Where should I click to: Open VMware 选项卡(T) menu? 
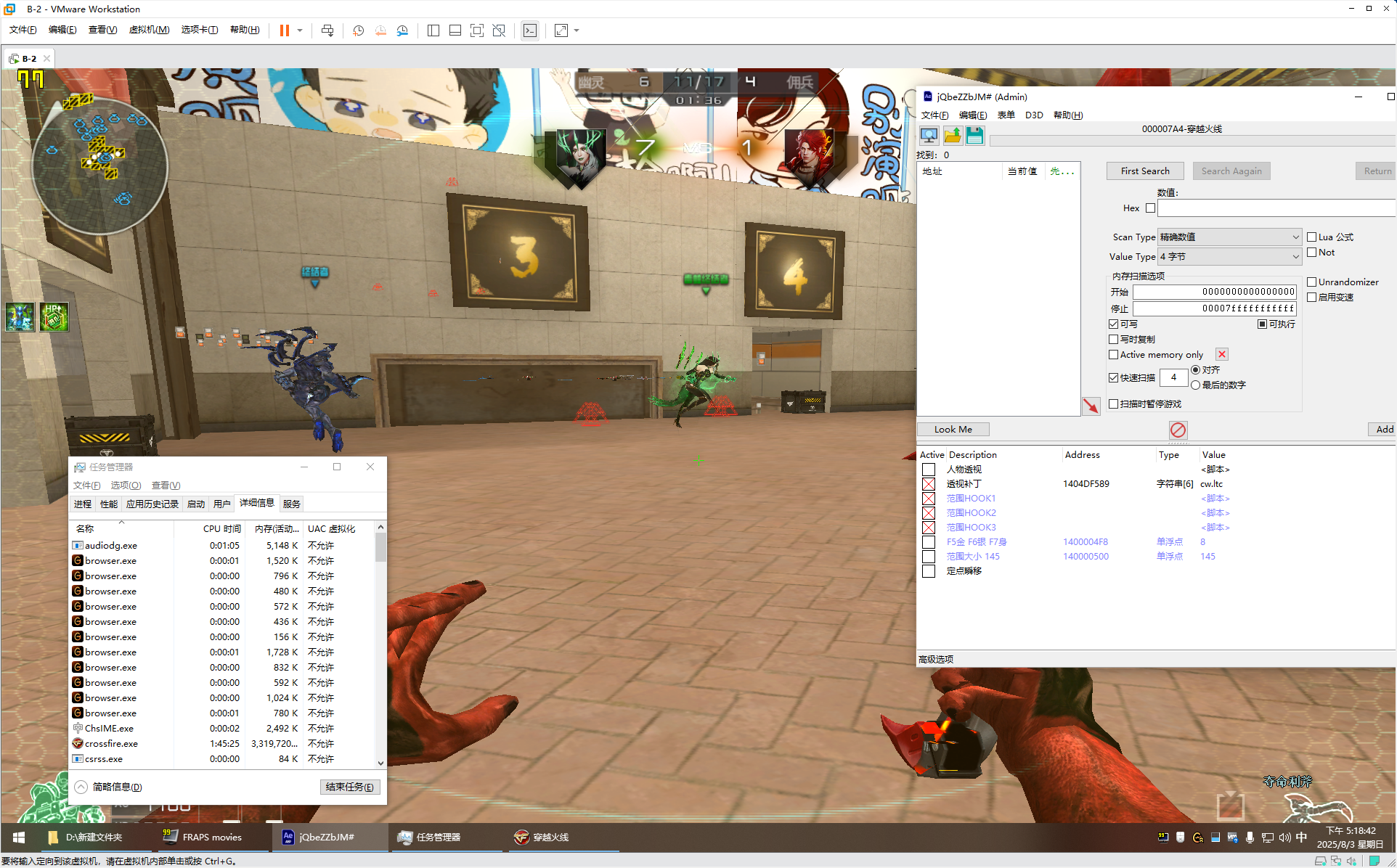pyautogui.click(x=200, y=30)
